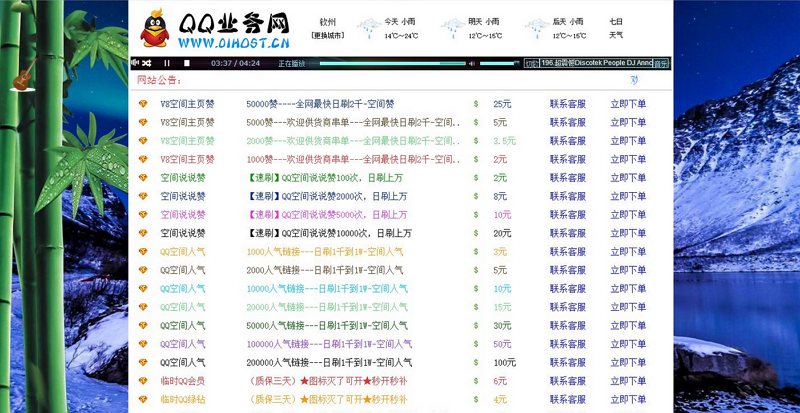Viewport: 800px width, 413px height.
Task: Click the 切歌 button in the player
Action: (532, 63)
